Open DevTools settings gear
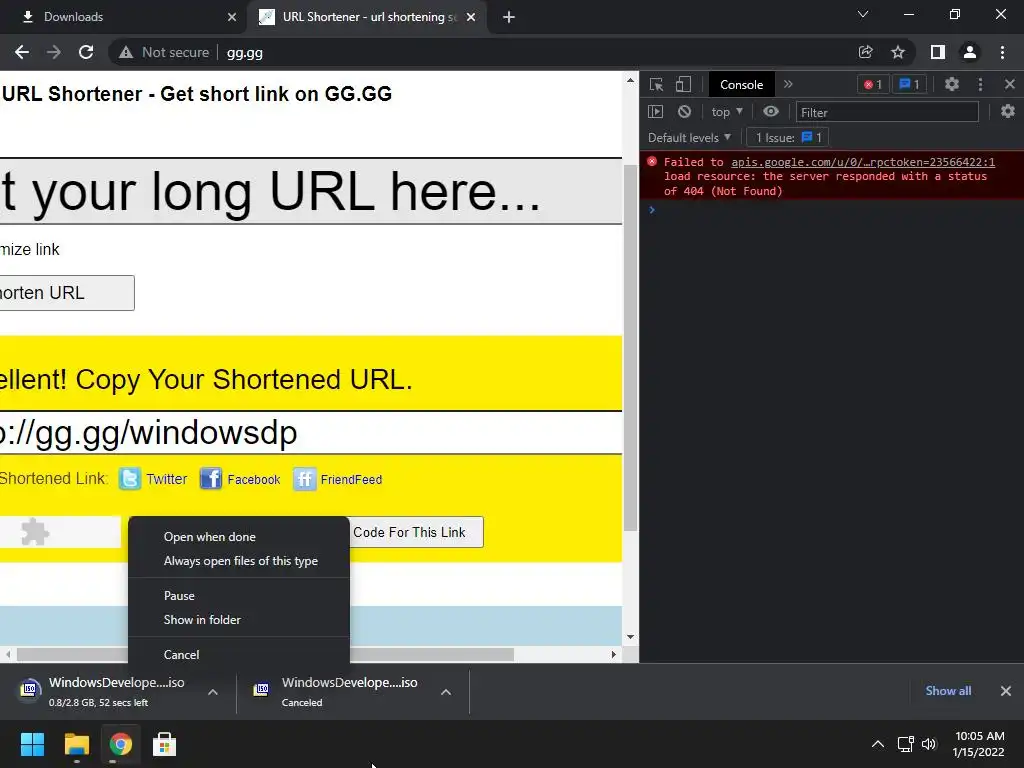The width and height of the screenshot is (1024, 768). coord(952,84)
